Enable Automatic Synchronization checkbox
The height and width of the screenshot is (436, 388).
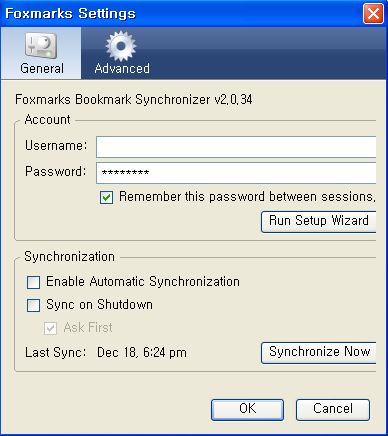coord(33,282)
